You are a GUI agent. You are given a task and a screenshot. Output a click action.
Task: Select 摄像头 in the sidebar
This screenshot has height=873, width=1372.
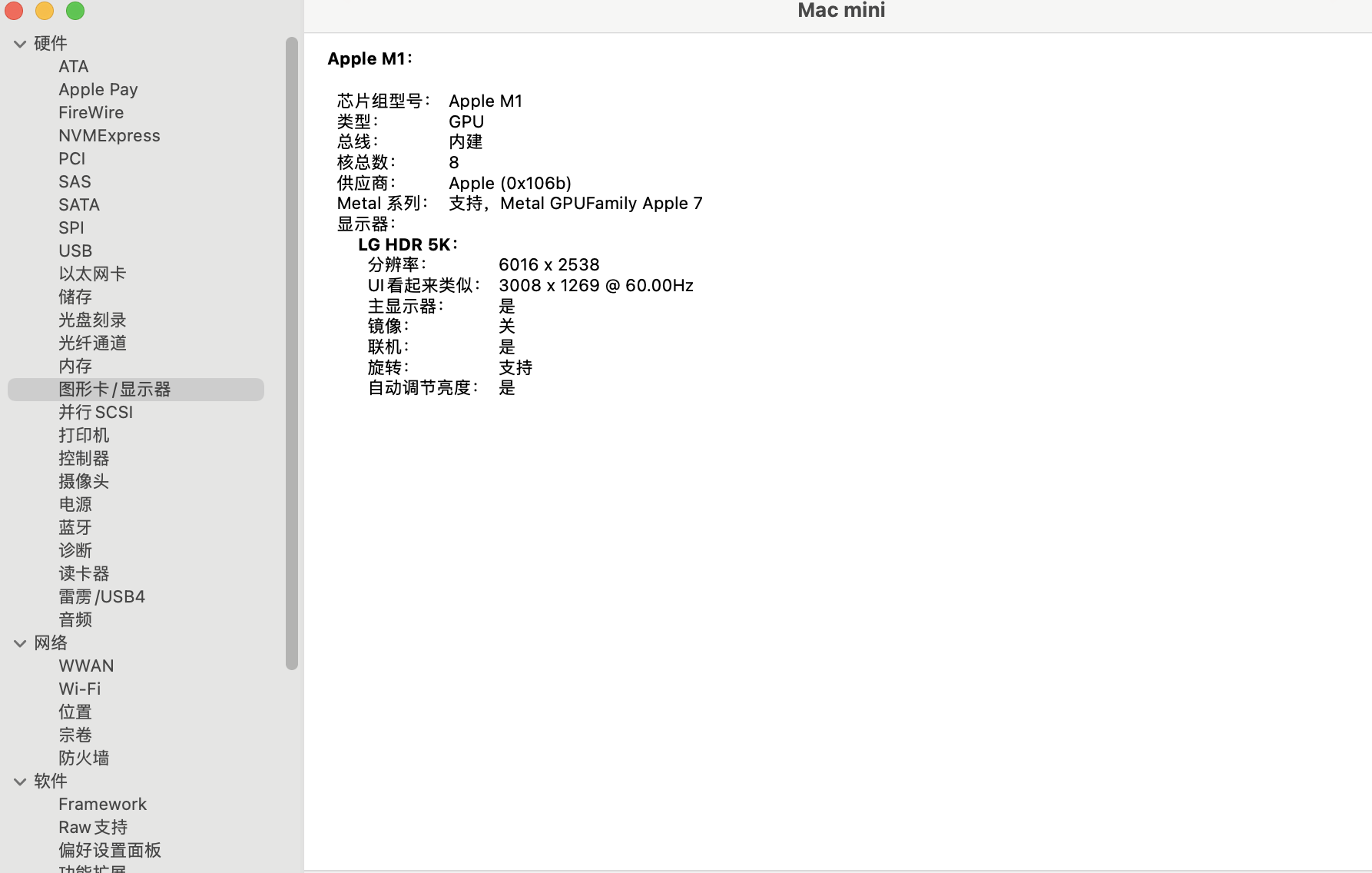click(x=84, y=482)
